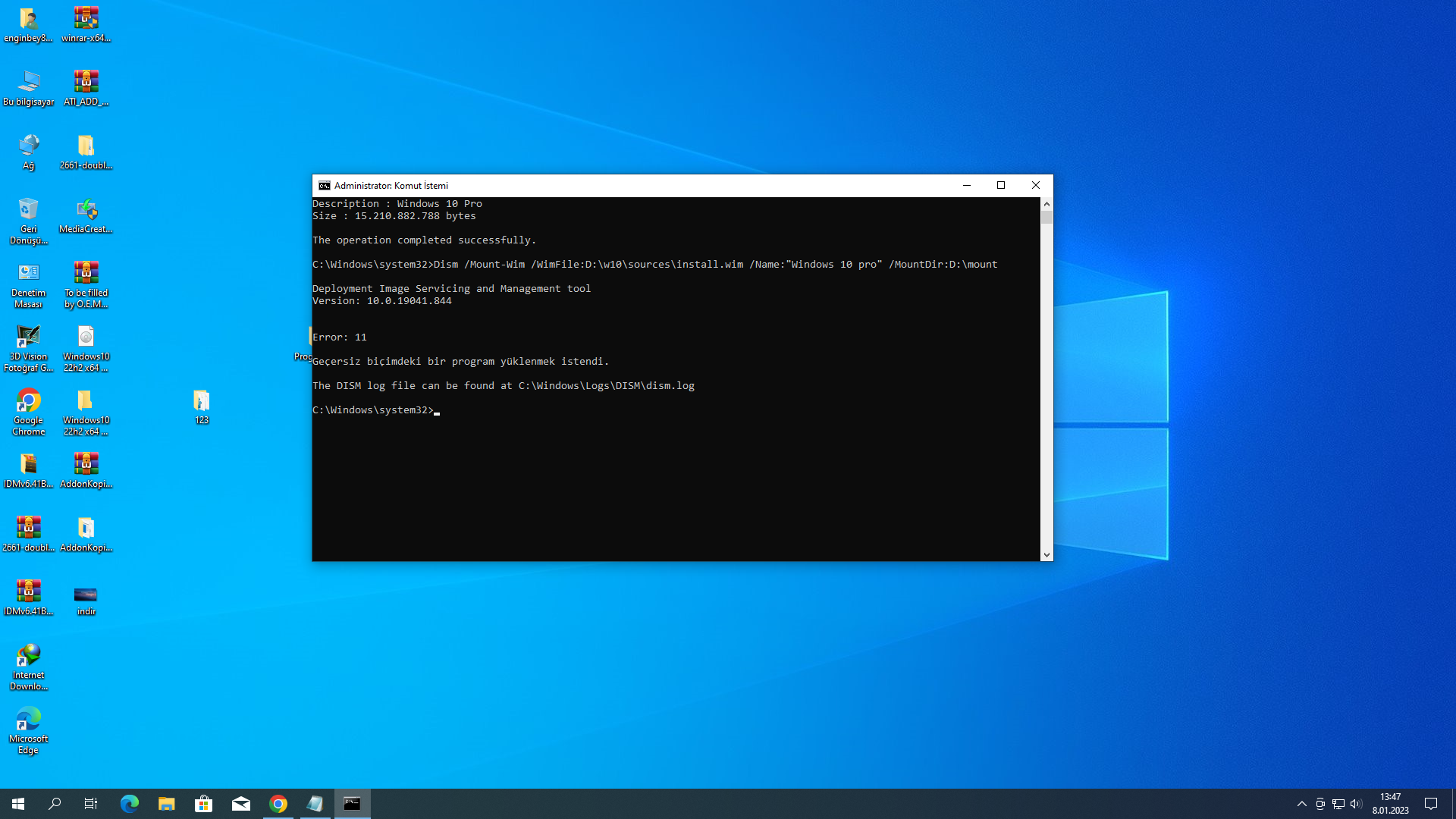Show hidden system tray icons

[1302, 804]
